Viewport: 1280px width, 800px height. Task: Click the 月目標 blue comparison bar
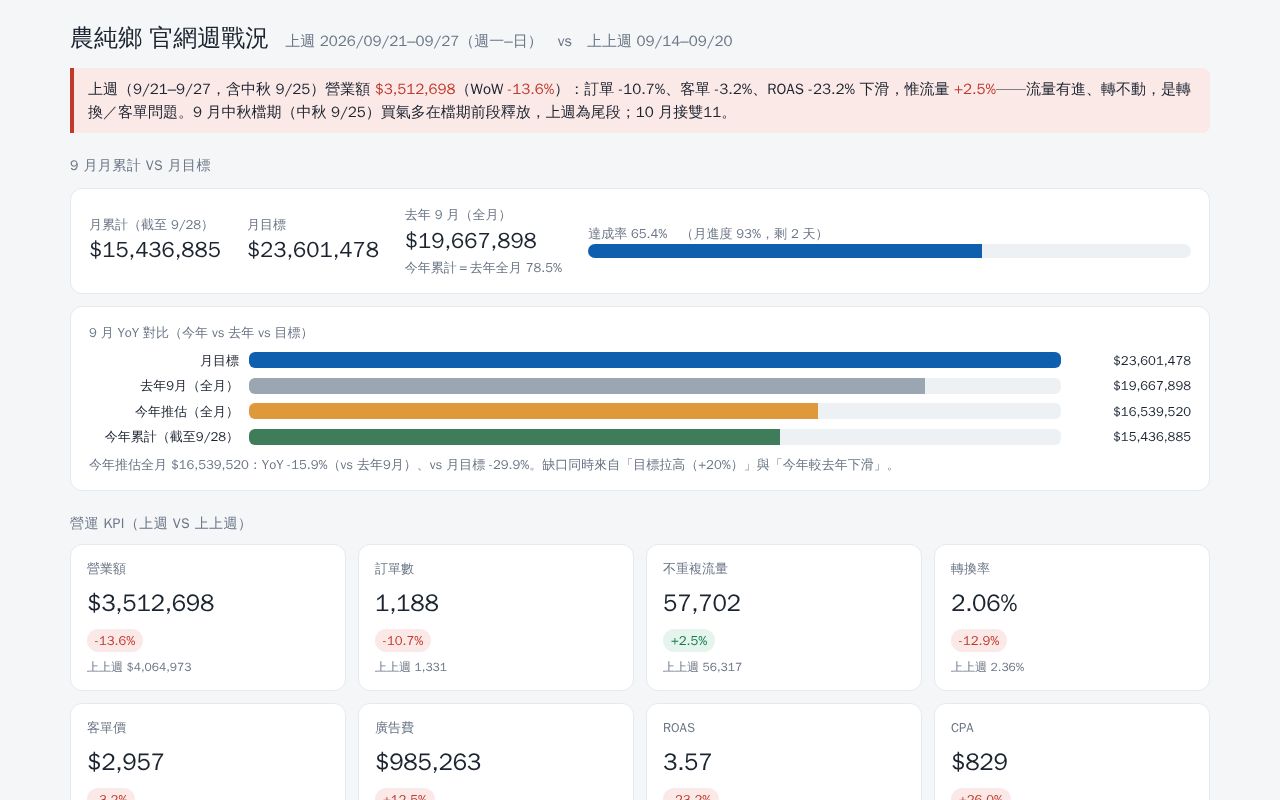coord(655,360)
